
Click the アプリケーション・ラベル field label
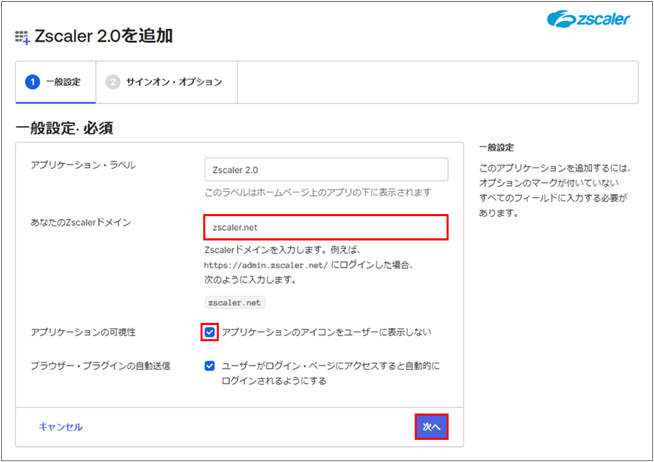tap(83, 166)
